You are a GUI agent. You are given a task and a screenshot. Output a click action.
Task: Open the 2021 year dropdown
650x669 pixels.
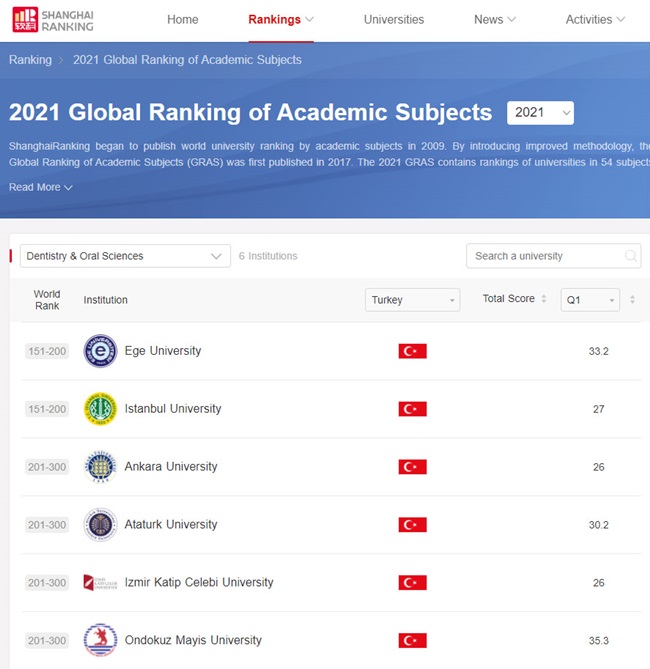pyautogui.click(x=540, y=113)
